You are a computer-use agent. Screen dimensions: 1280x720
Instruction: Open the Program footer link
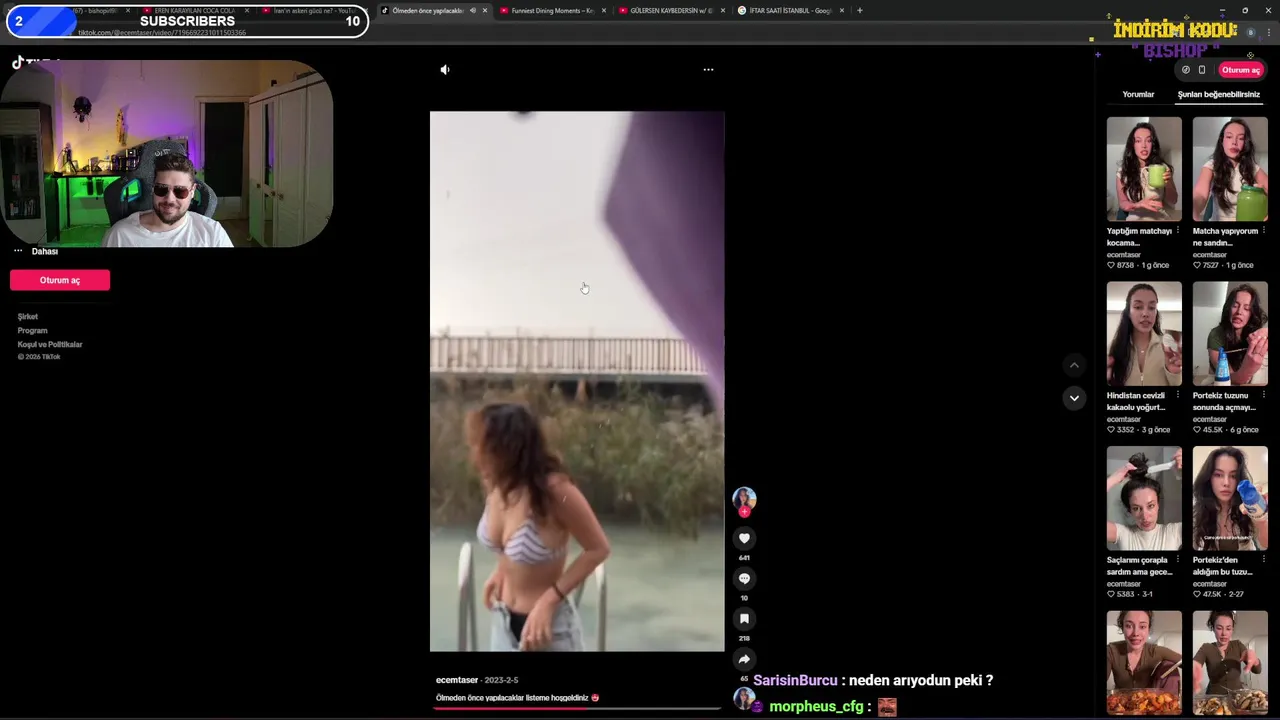pyautogui.click(x=32, y=330)
